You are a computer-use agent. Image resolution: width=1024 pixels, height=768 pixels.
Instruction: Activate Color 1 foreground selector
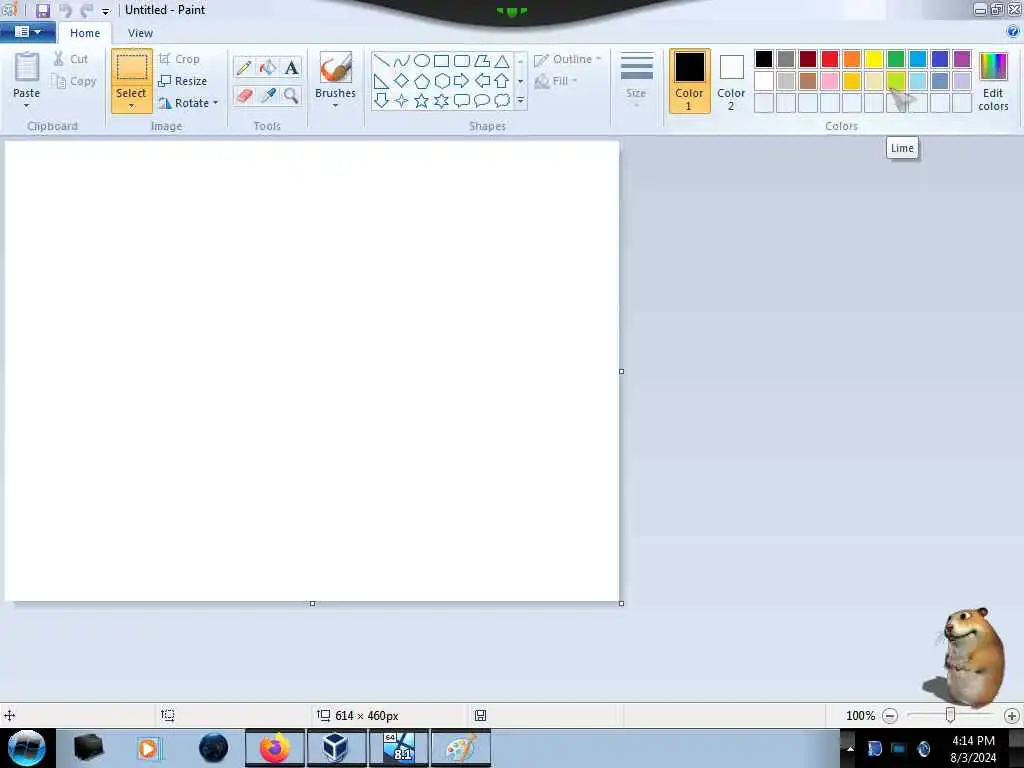[x=689, y=81]
